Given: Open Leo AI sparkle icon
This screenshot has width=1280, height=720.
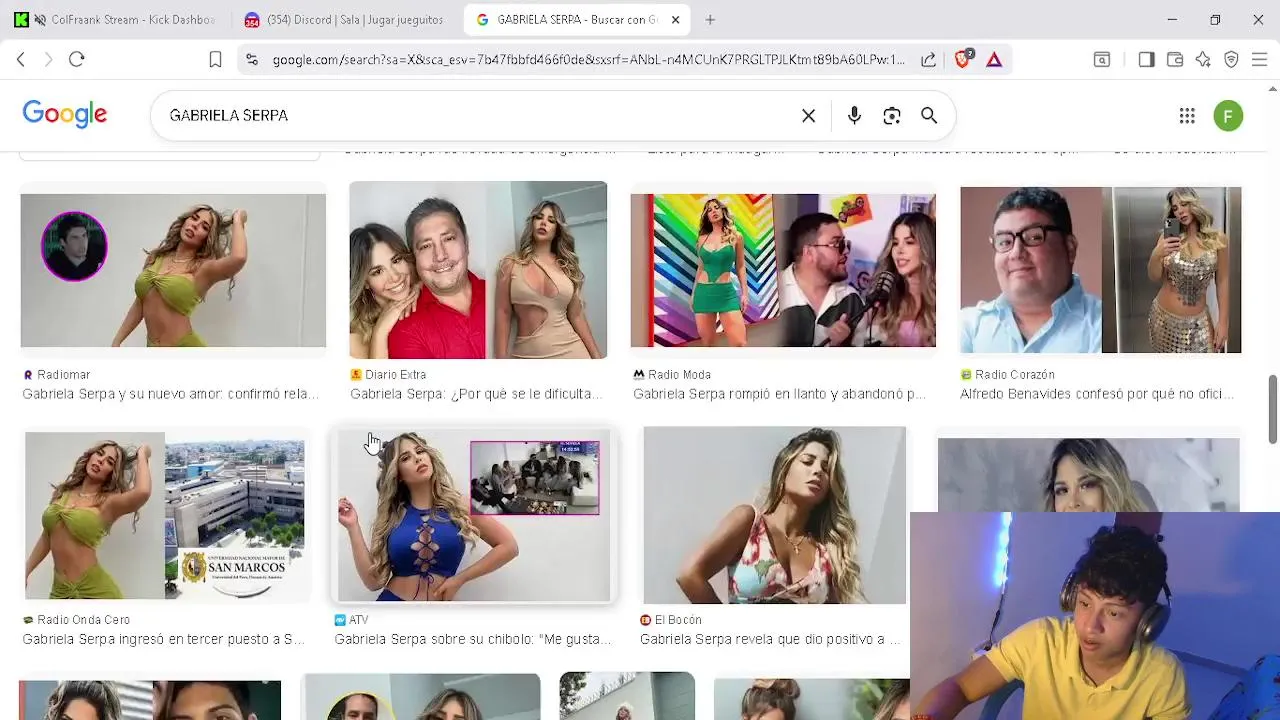Looking at the screenshot, I should tap(1203, 60).
